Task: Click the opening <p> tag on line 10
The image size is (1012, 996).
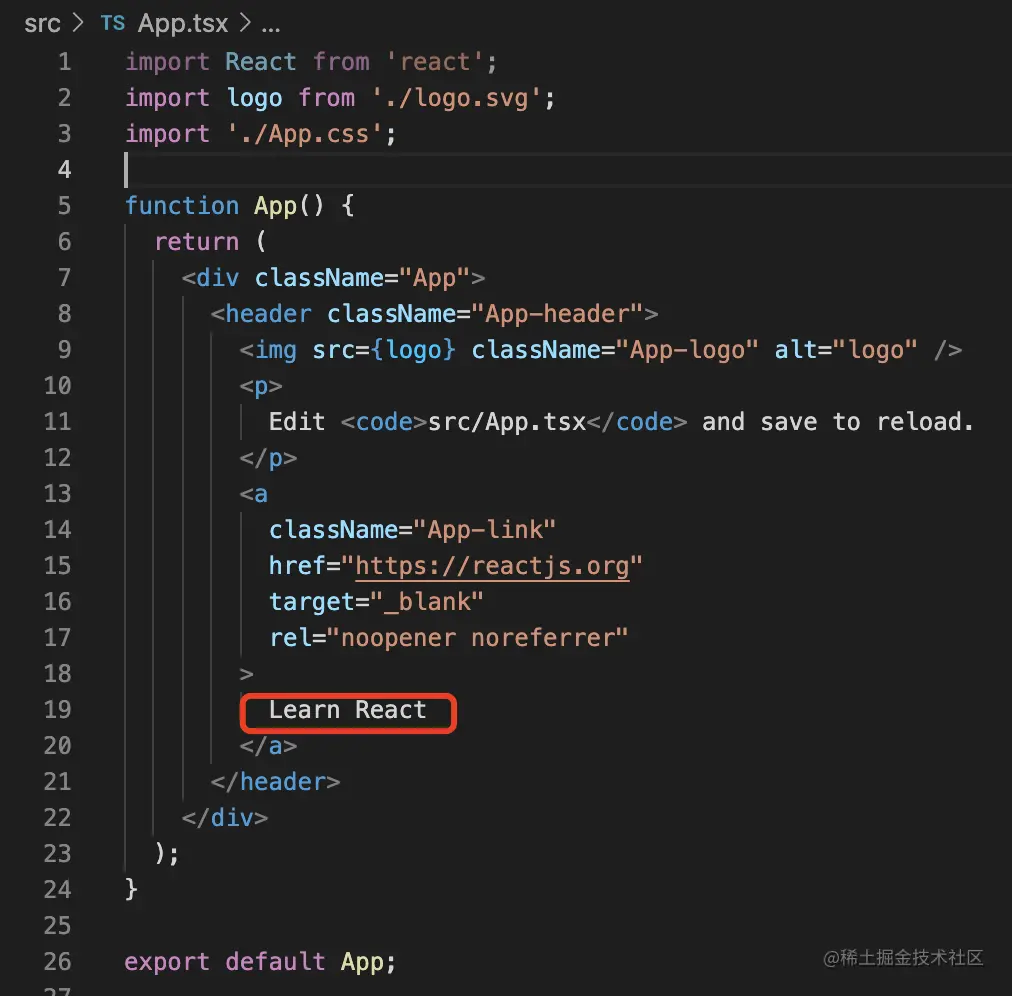Action: [x=261, y=387]
